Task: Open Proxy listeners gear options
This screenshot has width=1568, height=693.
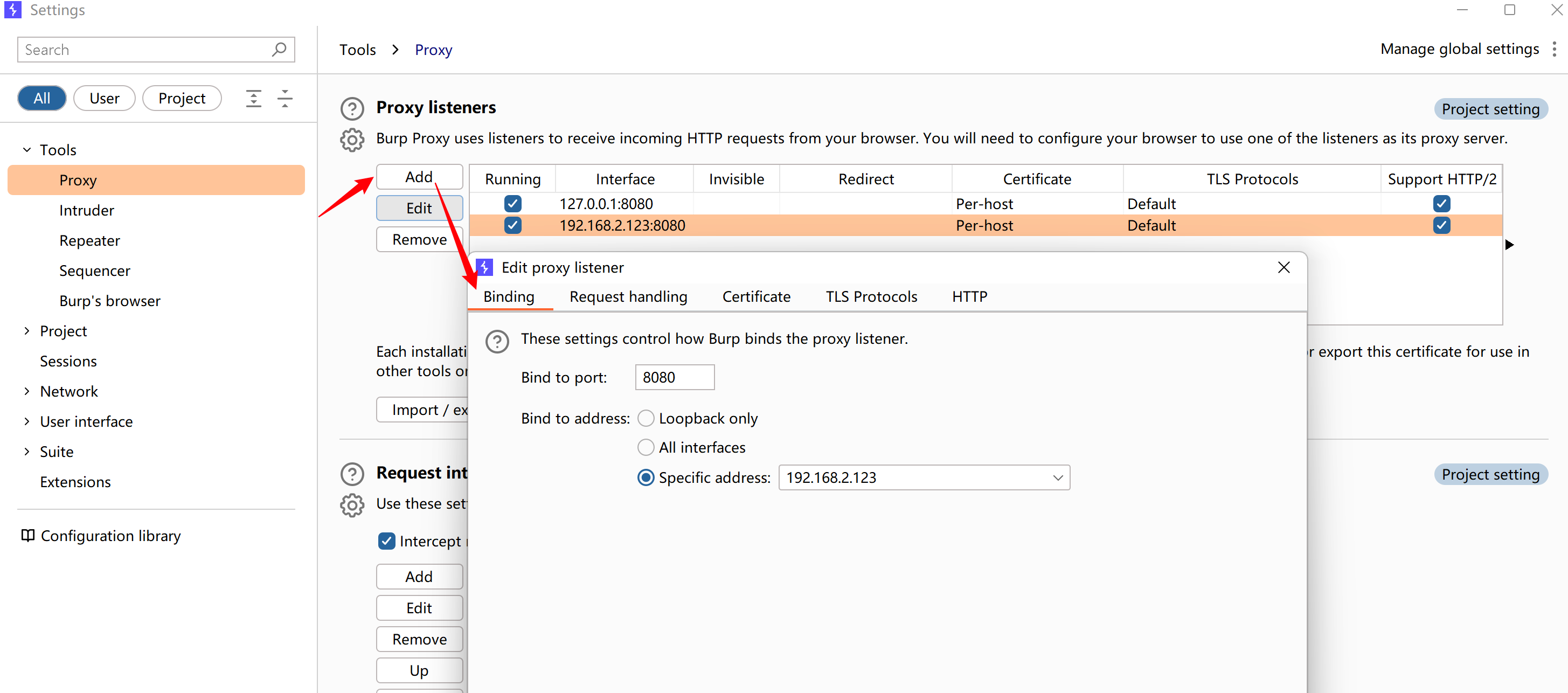Action: 352,140
